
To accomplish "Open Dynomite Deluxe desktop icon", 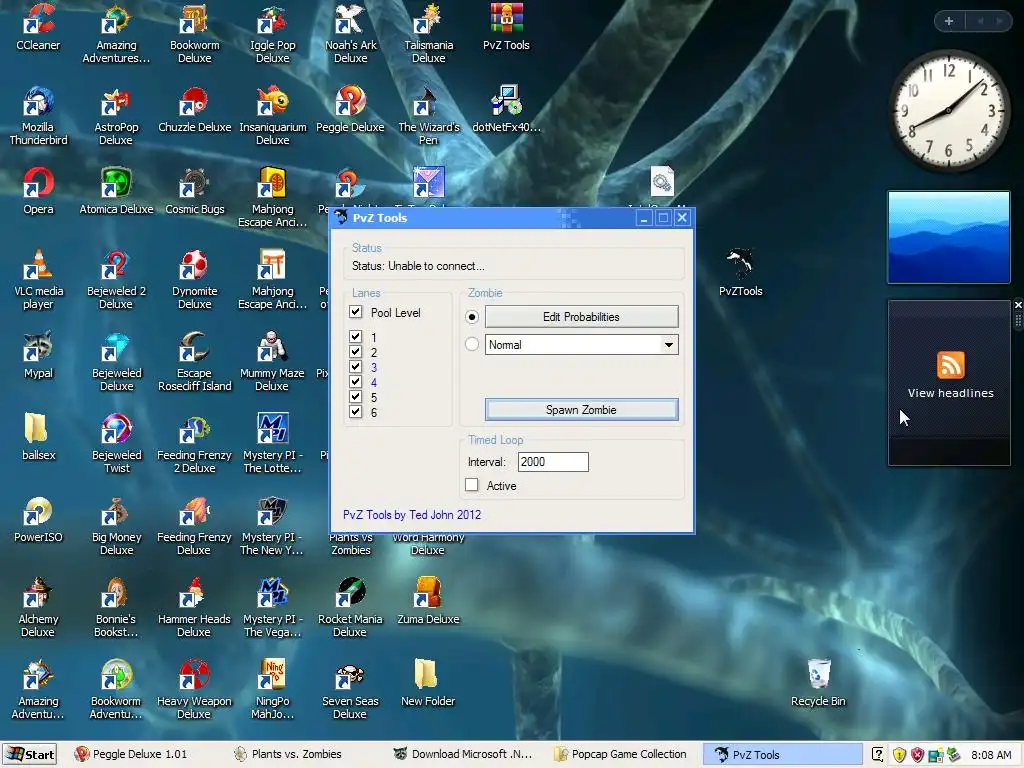I will tap(195, 279).
